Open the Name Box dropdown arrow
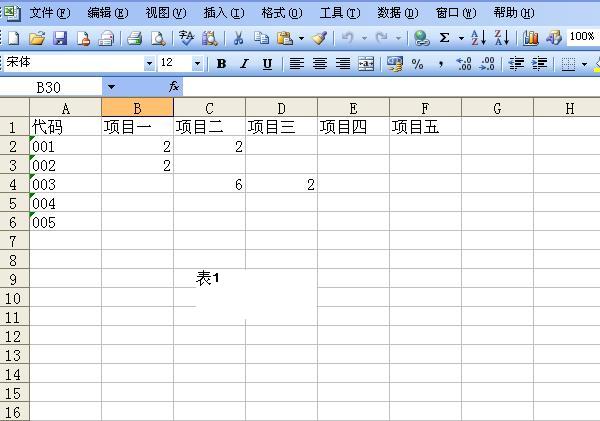Image resolution: width=600 pixels, height=421 pixels. (111, 87)
